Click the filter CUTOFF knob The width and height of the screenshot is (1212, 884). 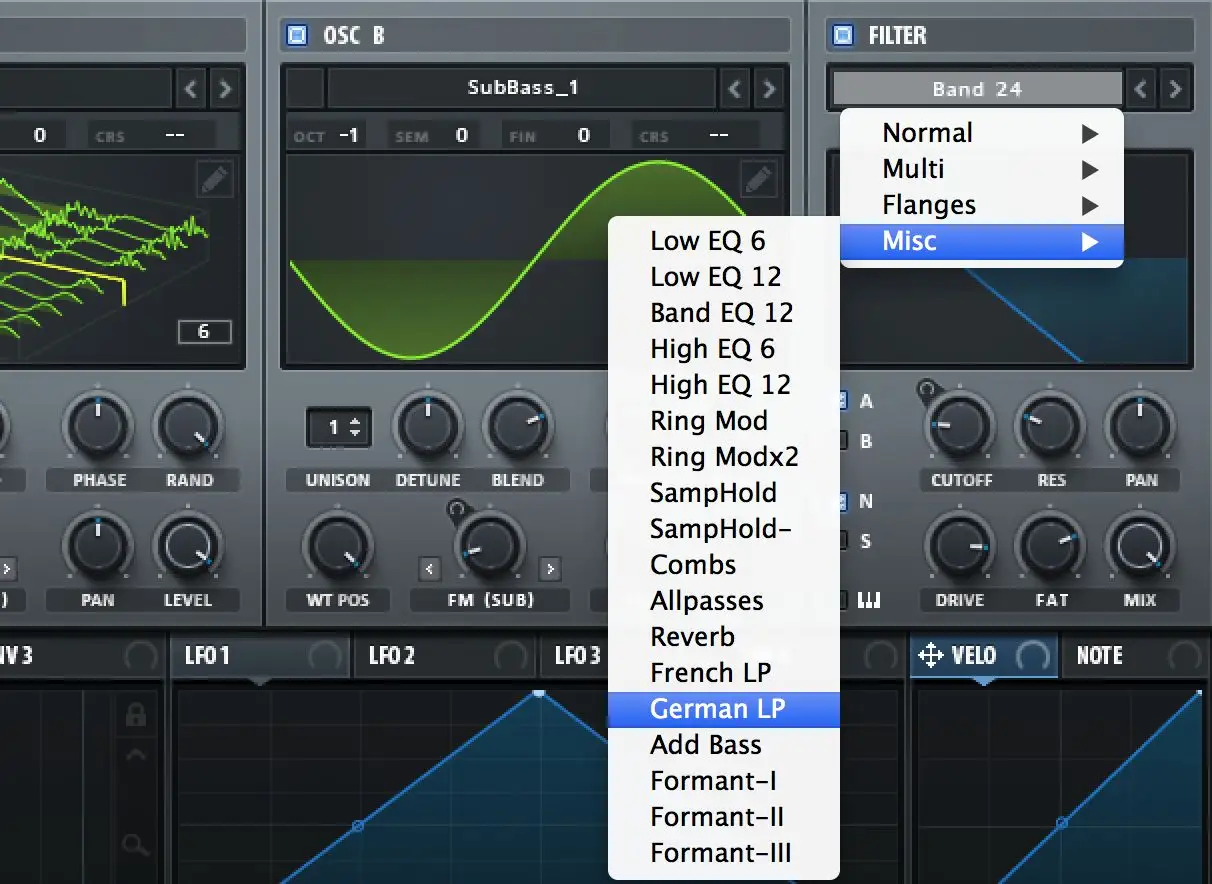coord(960,426)
